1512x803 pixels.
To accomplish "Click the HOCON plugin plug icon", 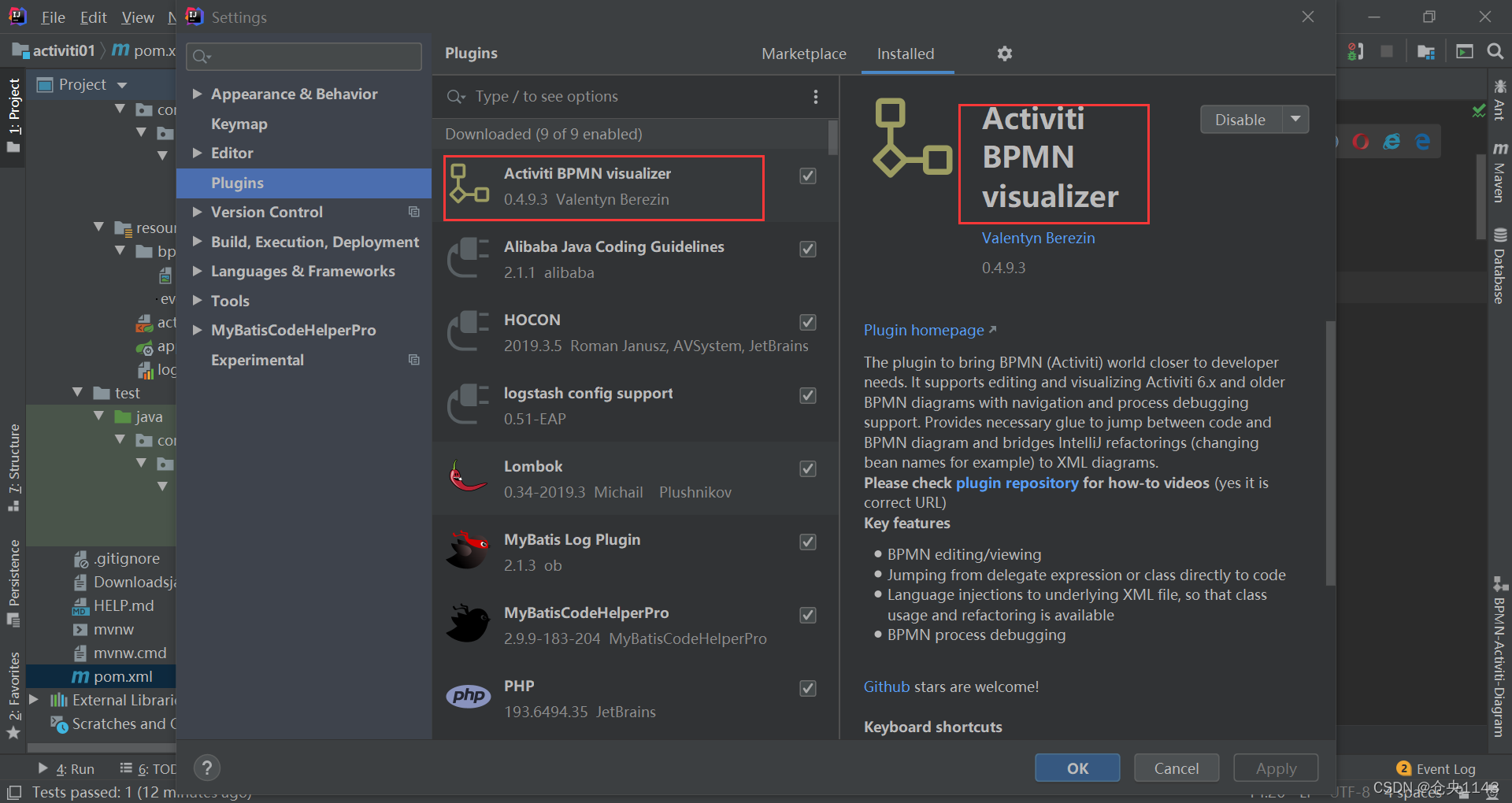I will 468,331.
